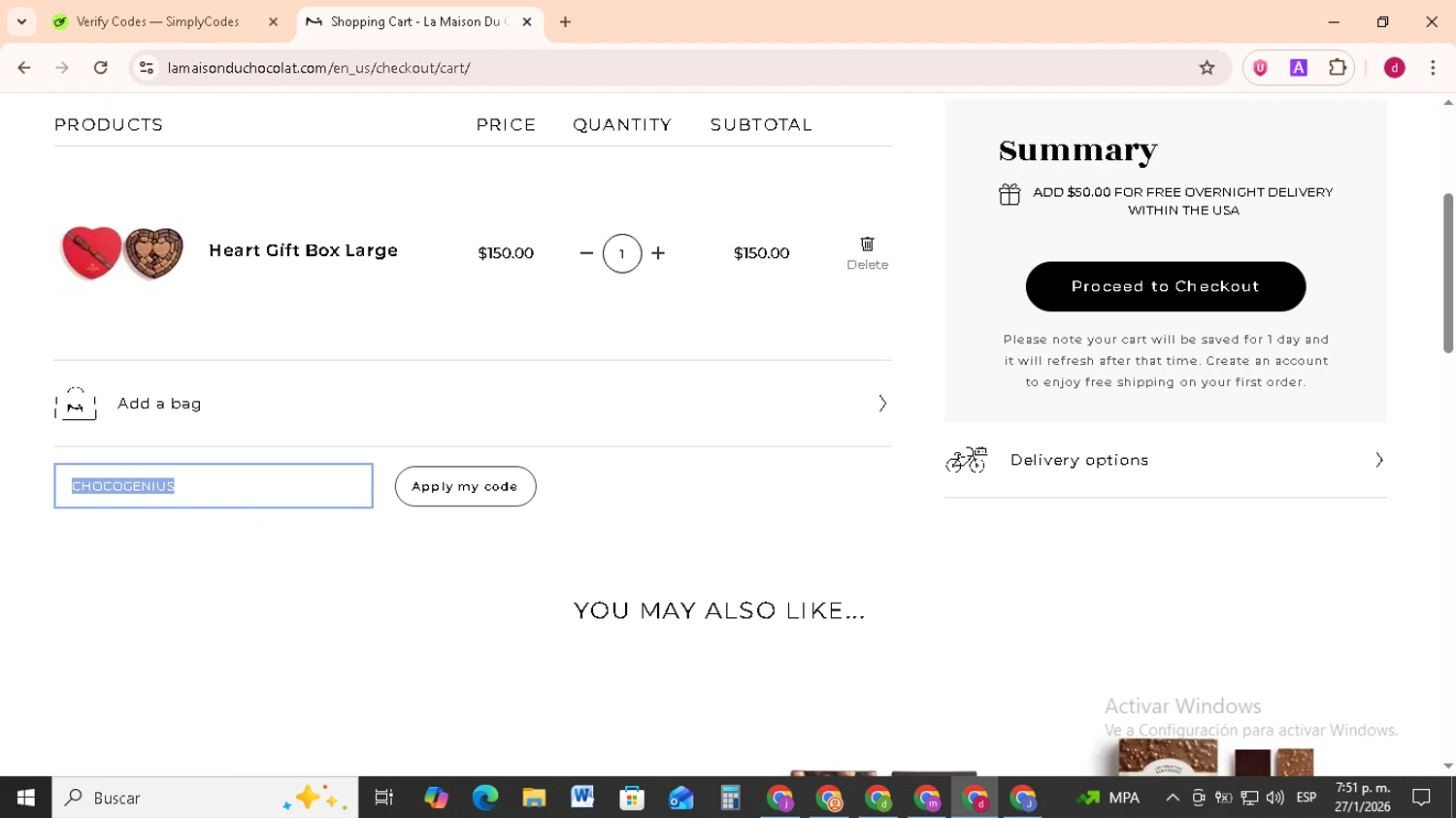This screenshot has width=1456, height=818.
Task: Open the notifications center icon
Action: pos(1421,798)
